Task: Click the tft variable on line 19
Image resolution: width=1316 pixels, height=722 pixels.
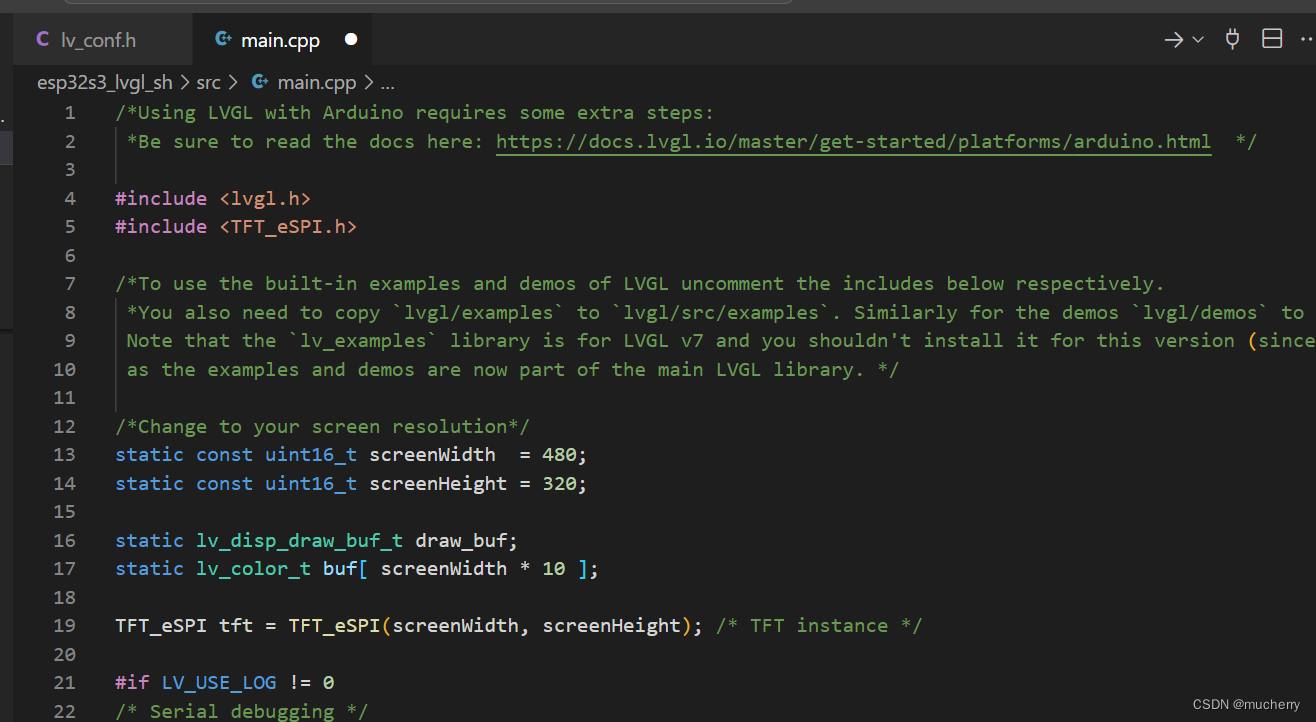Action: click(236, 626)
